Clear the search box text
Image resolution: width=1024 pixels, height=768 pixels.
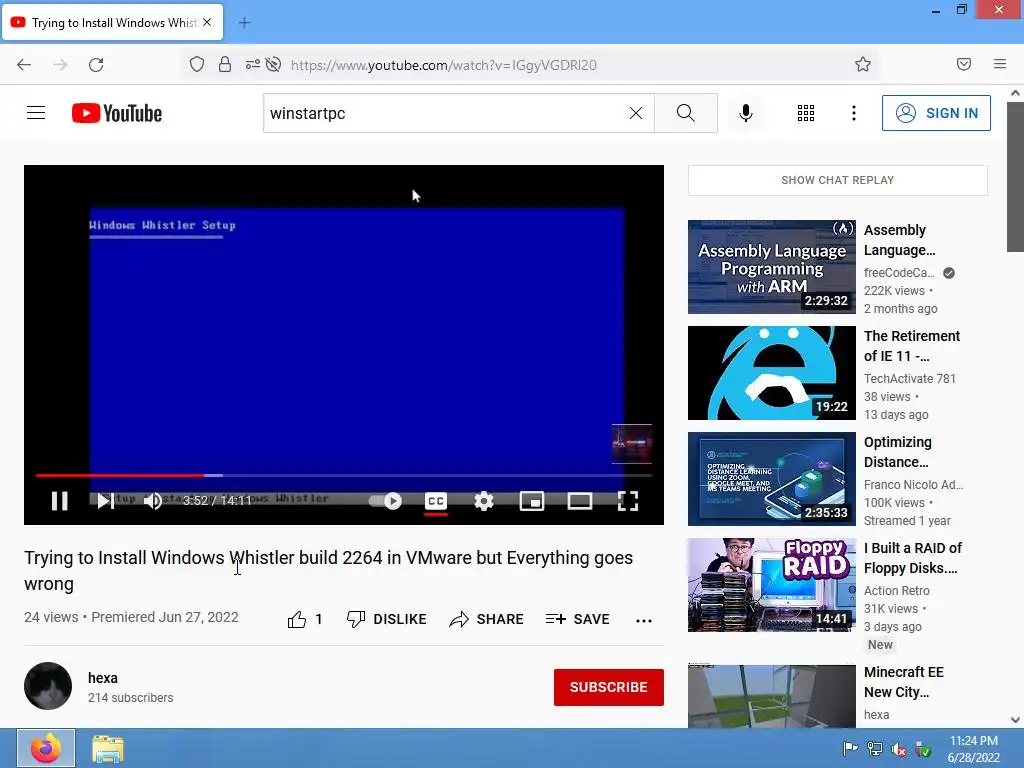coord(635,113)
